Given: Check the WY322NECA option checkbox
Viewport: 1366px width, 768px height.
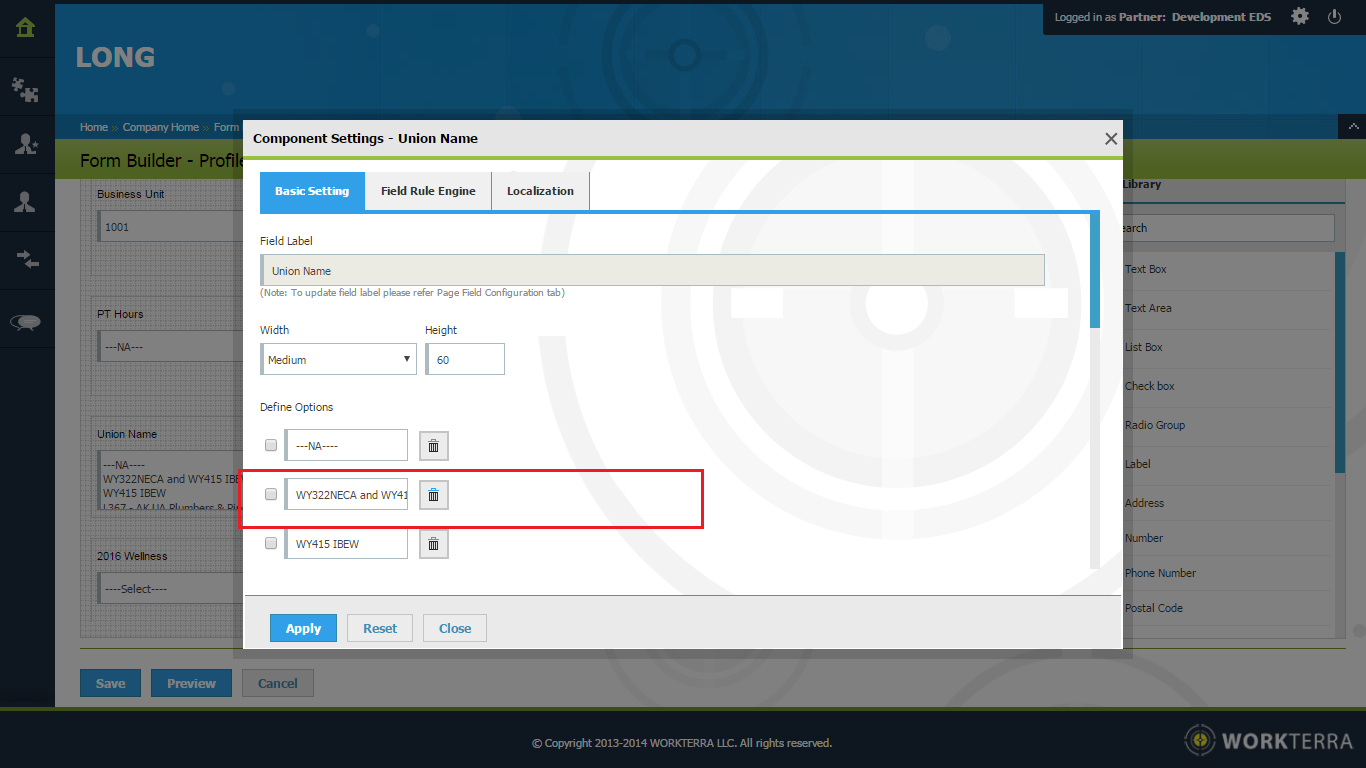Looking at the screenshot, I should (x=271, y=494).
